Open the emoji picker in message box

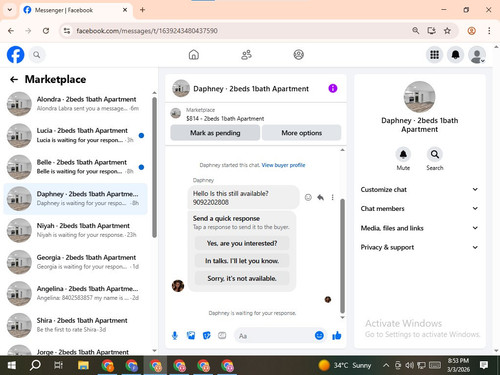pos(319,335)
